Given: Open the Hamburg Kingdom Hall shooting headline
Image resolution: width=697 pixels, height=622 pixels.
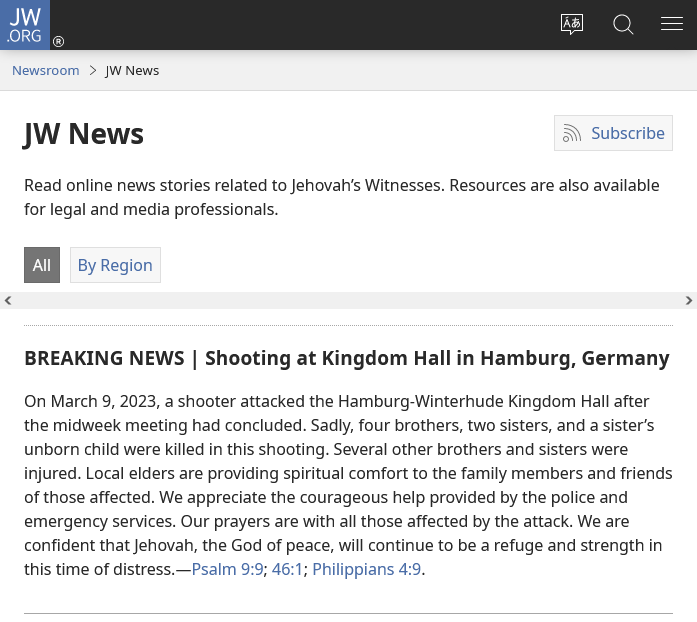Looking at the screenshot, I should click(x=346, y=358).
